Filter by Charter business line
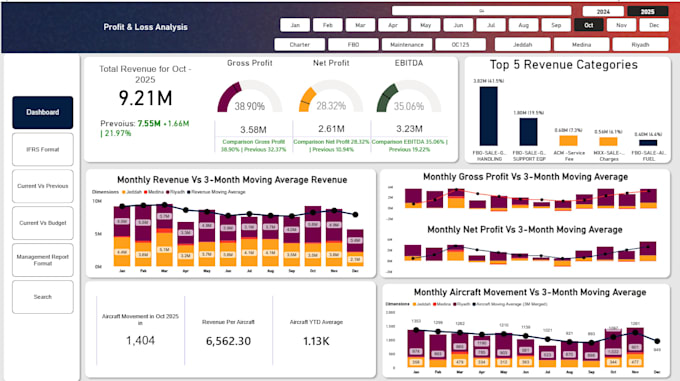The image size is (680, 381). 300,45
